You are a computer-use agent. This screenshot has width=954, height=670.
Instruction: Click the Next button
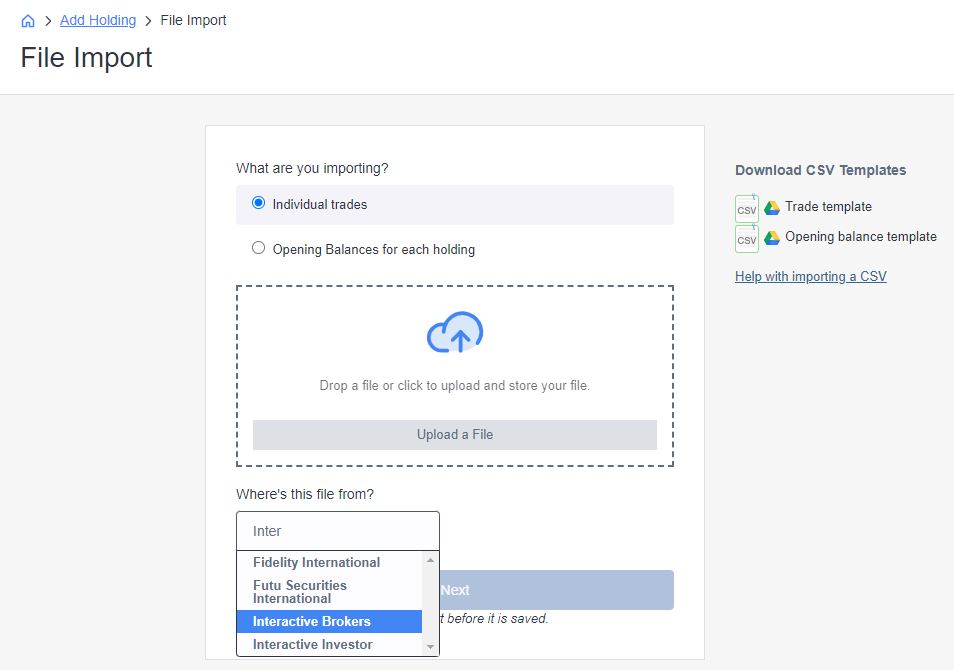556,590
